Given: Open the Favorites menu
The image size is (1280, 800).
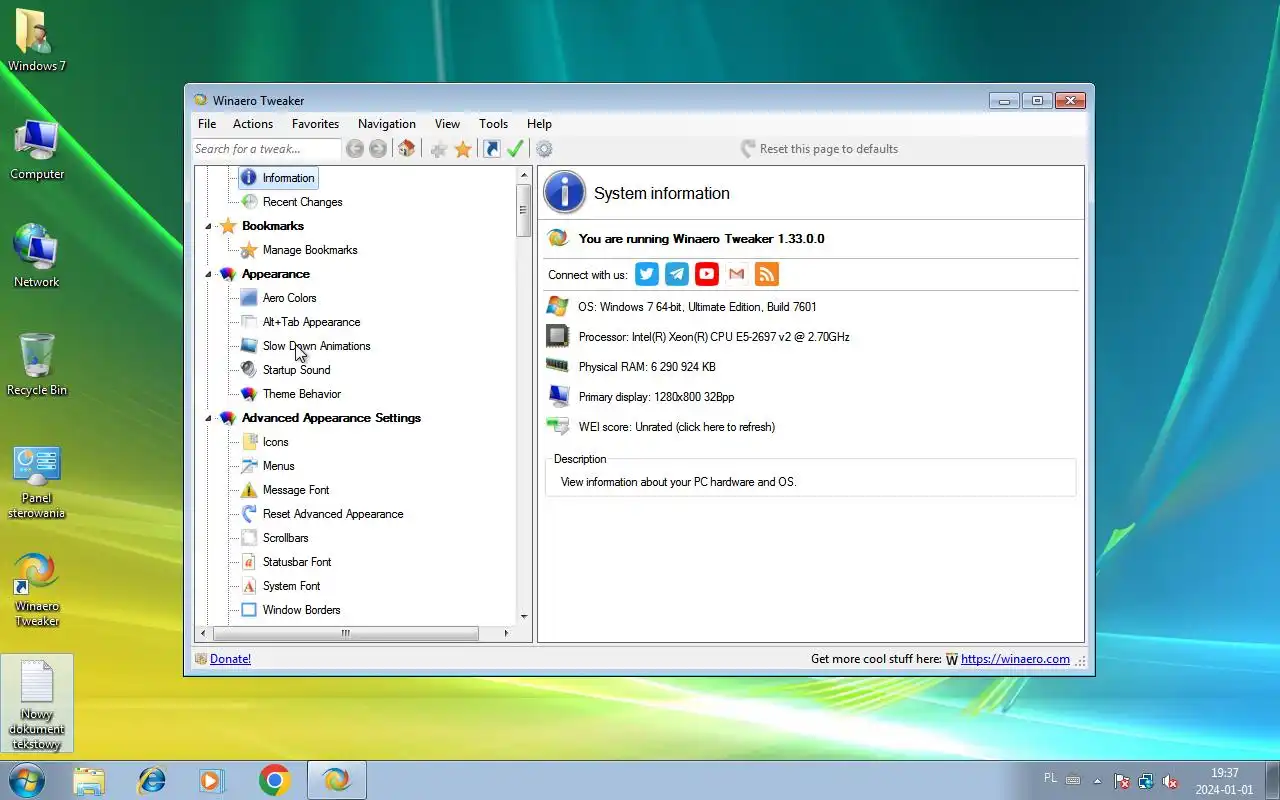Looking at the screenshot, I should point(315,124).
